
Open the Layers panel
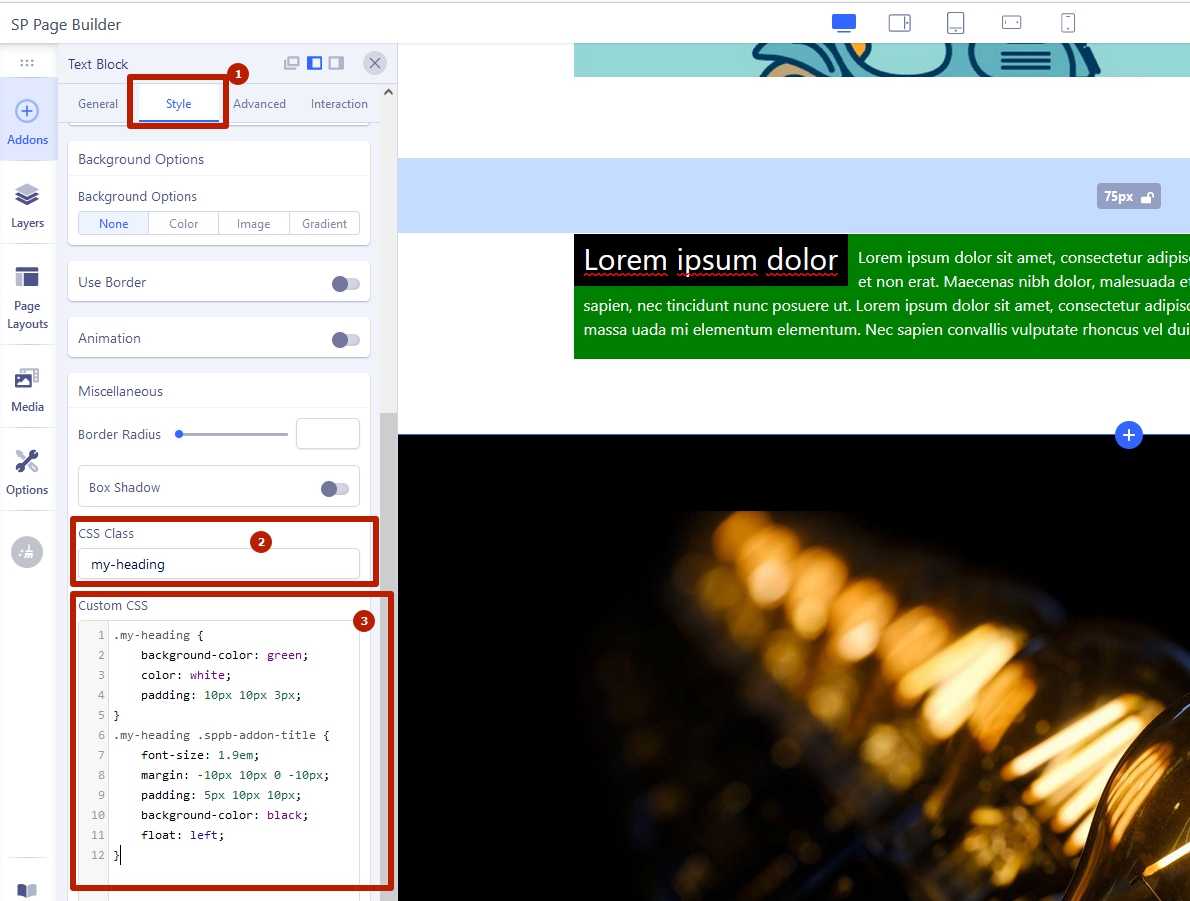27,205
